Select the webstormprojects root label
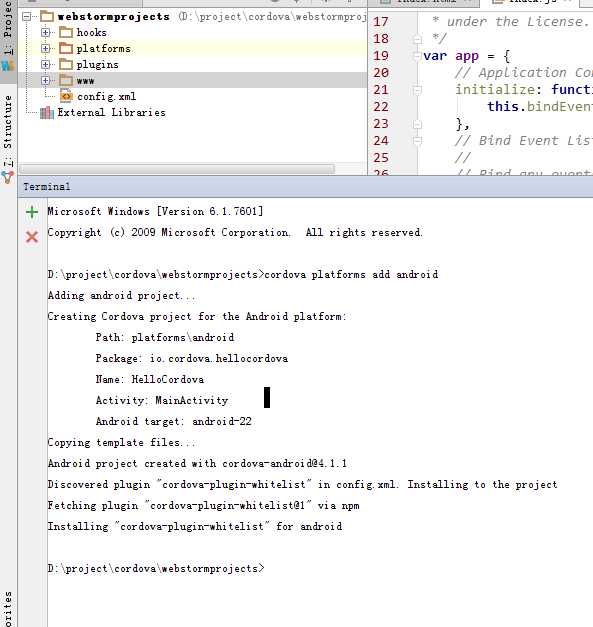The image size is (593, 627). pos(113,16)
